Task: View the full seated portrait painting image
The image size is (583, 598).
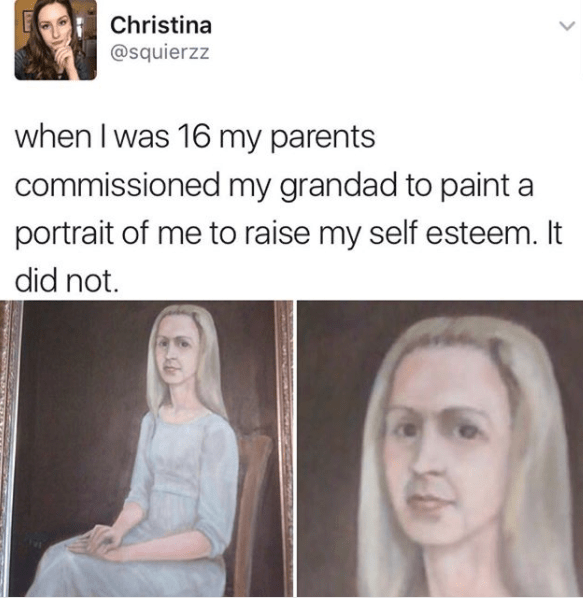Action: tap(146, 448)
